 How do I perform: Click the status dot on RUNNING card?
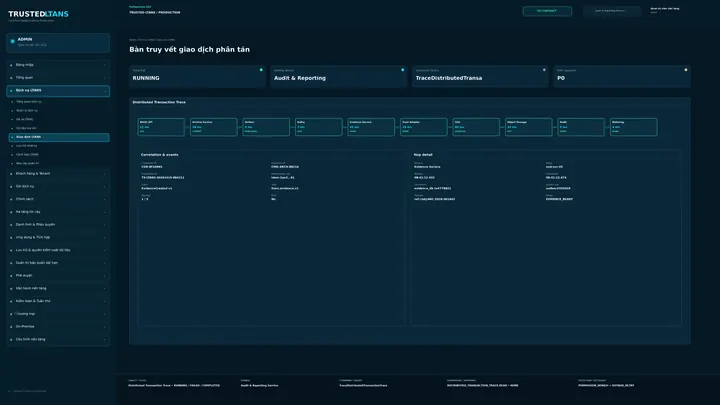pyautogui.click(x=261, y=70)
